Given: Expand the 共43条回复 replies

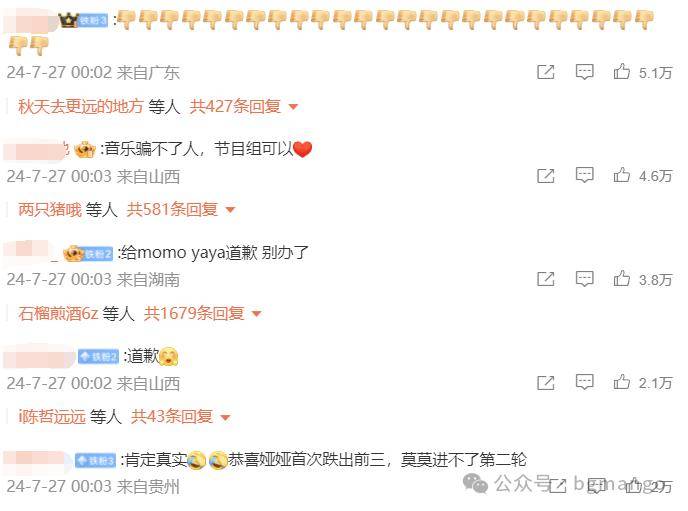Looking at the screenshot, I should click(180, 416).
